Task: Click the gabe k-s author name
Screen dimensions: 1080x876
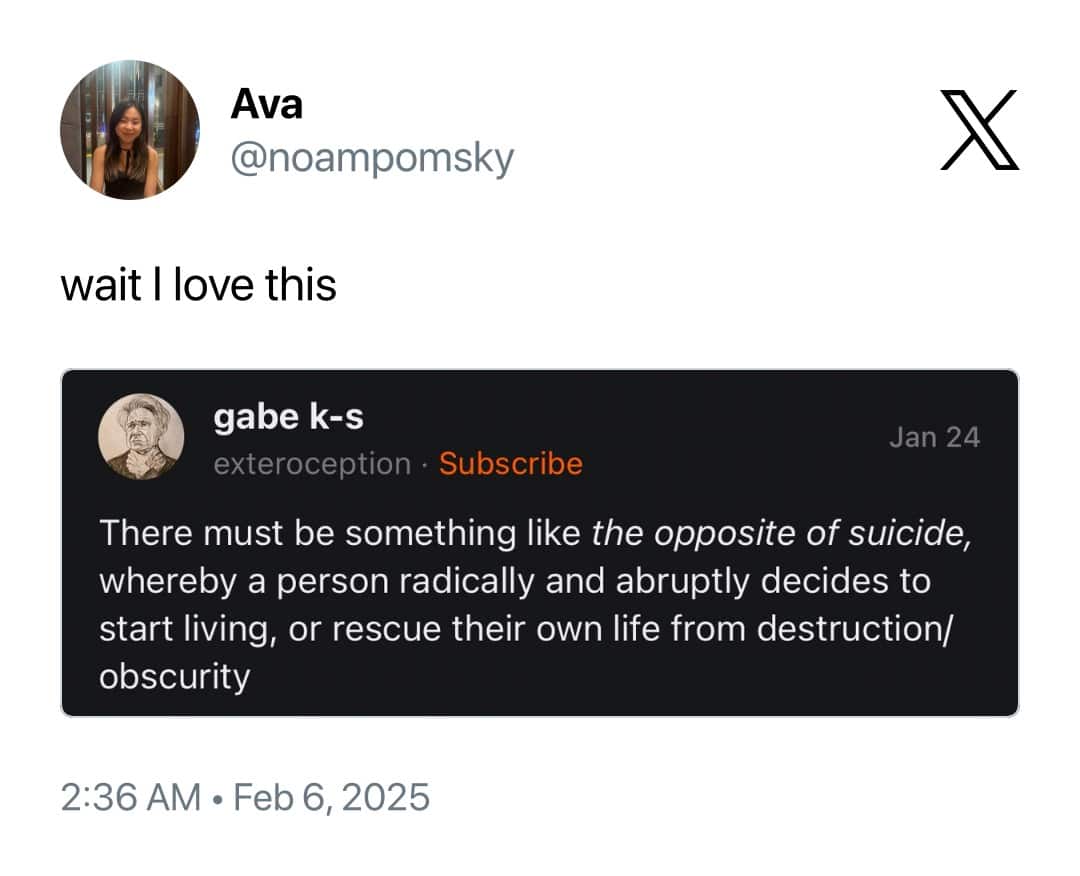Action: coord(290,417)
